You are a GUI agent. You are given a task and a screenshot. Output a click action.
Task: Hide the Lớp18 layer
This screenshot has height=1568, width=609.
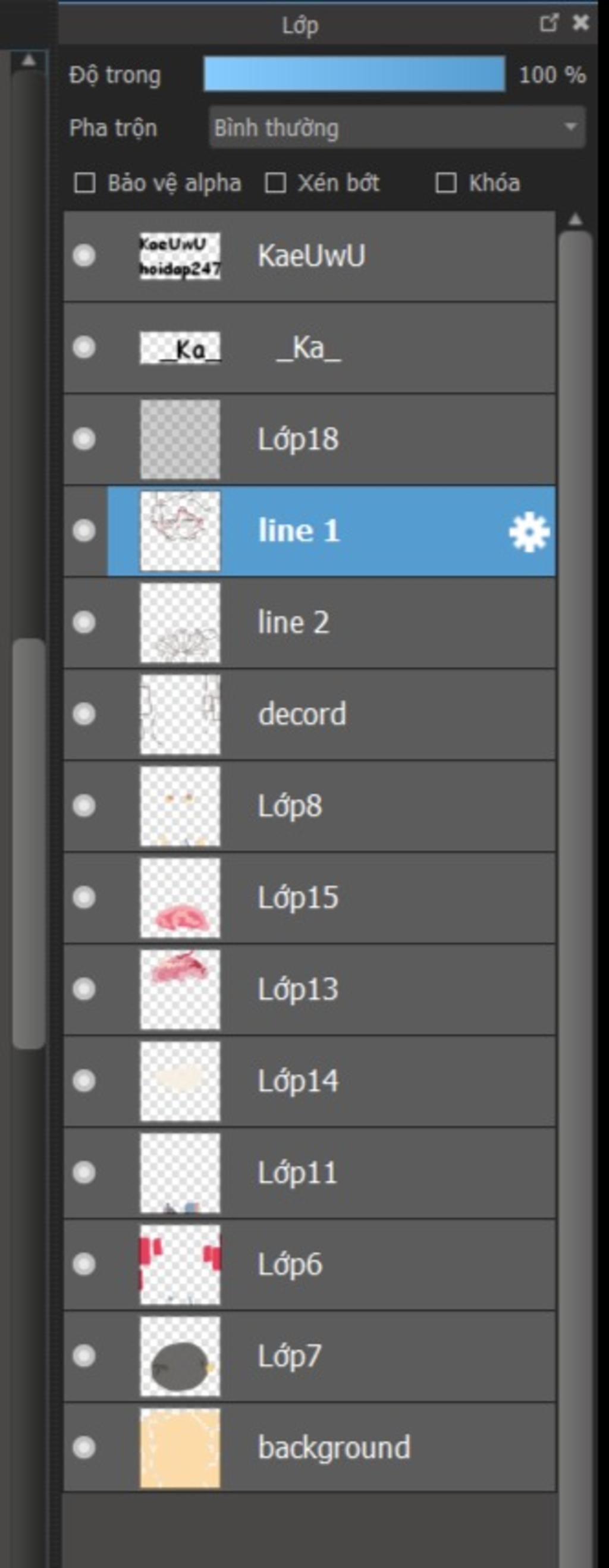coord(84,439)
